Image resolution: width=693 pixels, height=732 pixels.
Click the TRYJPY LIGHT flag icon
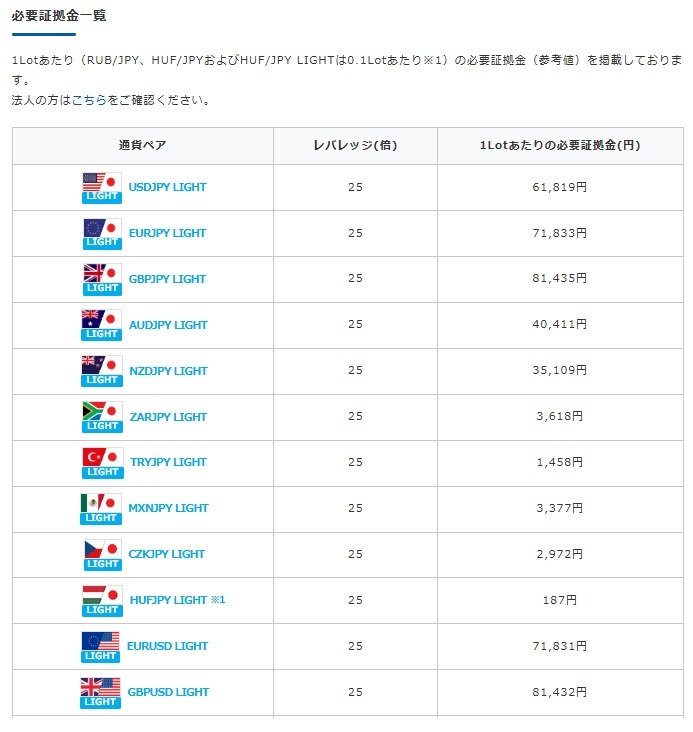[x=101, y=462]
